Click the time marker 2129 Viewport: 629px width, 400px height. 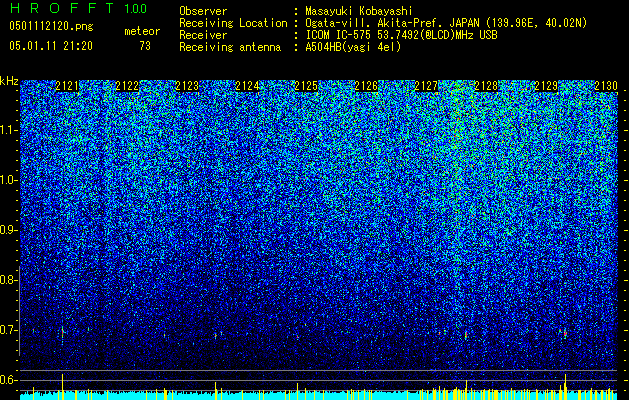click(x=546, y=86)
